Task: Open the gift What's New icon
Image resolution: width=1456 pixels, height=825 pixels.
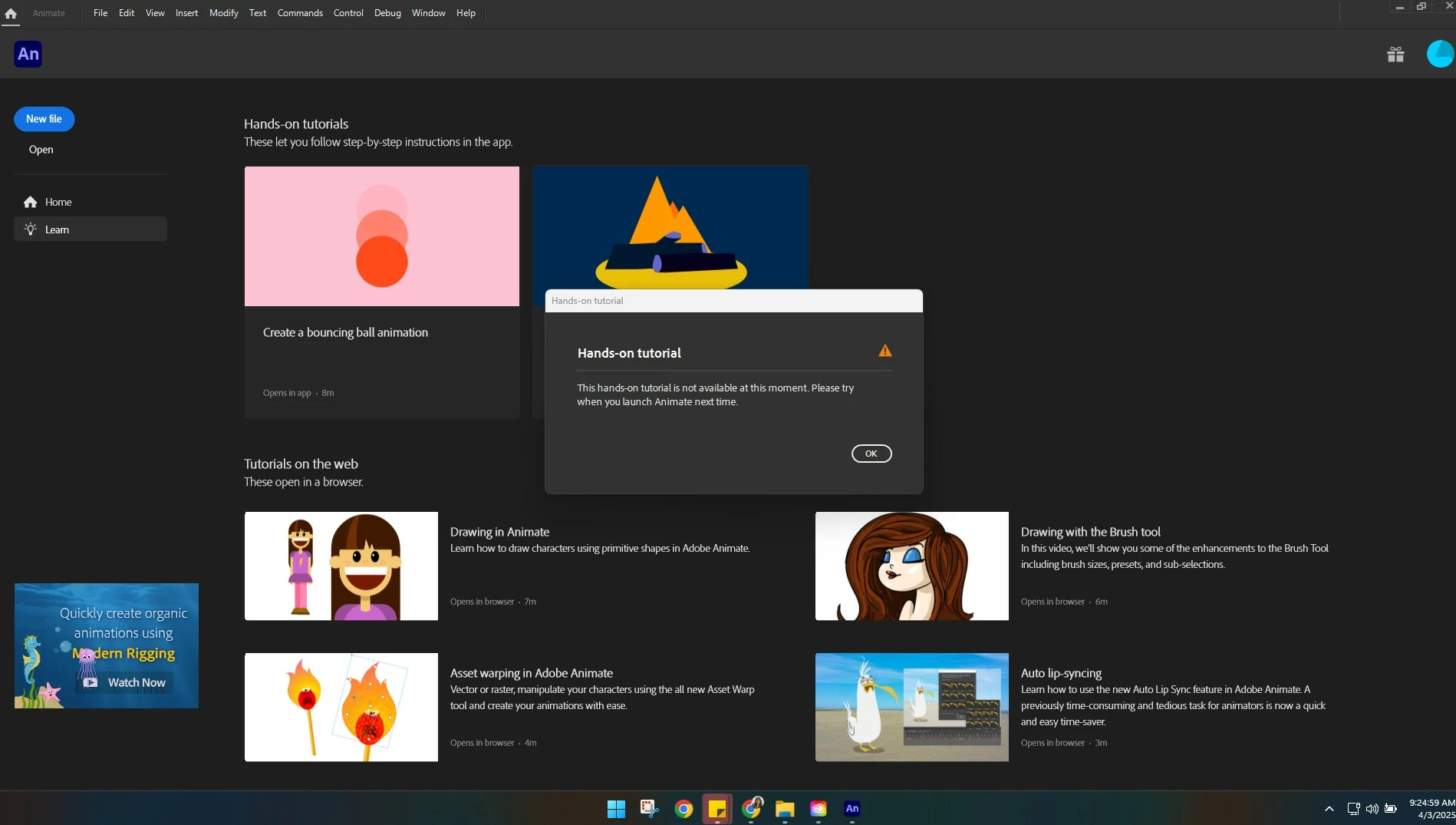Action: pos(1395,54)
